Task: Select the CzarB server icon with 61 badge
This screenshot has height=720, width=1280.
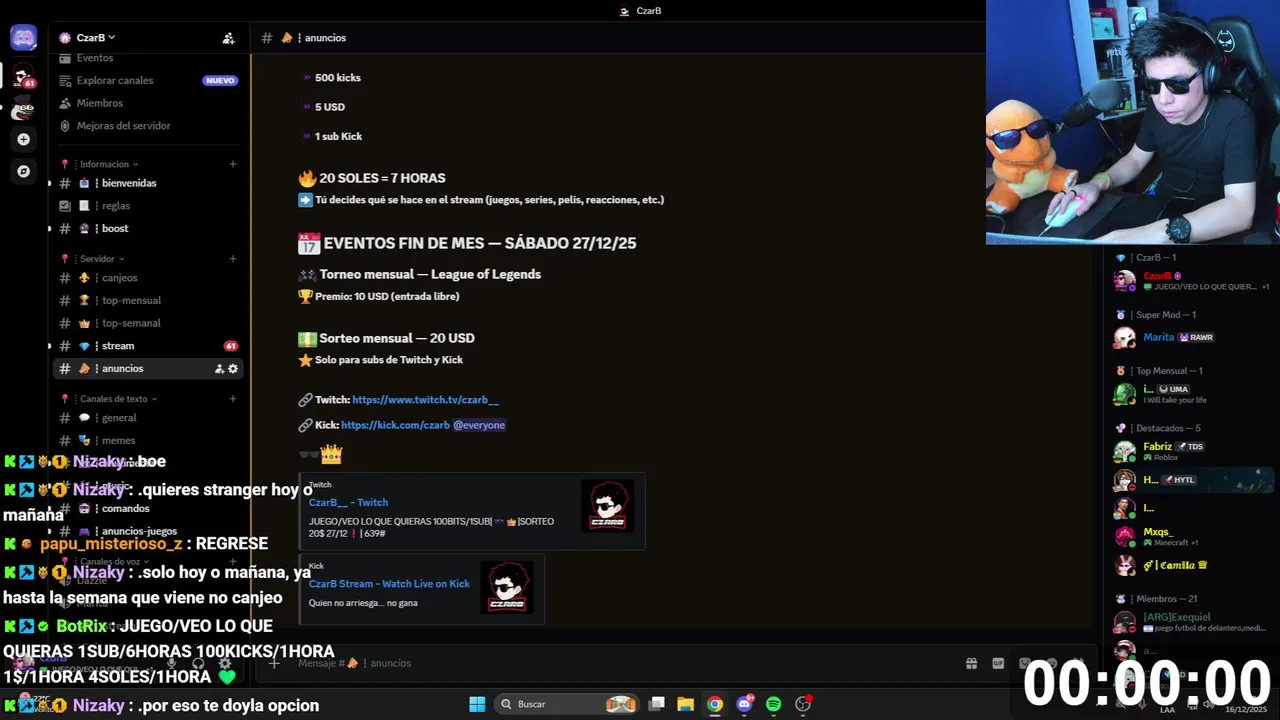Action: (23, 76)
